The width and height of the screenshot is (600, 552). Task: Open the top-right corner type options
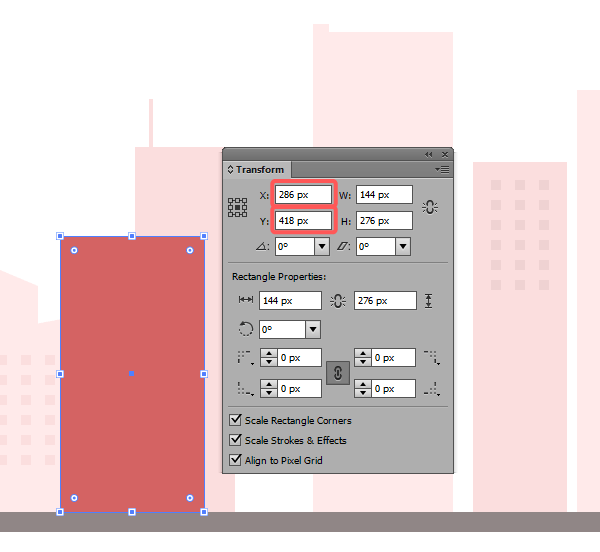[432, 358]
